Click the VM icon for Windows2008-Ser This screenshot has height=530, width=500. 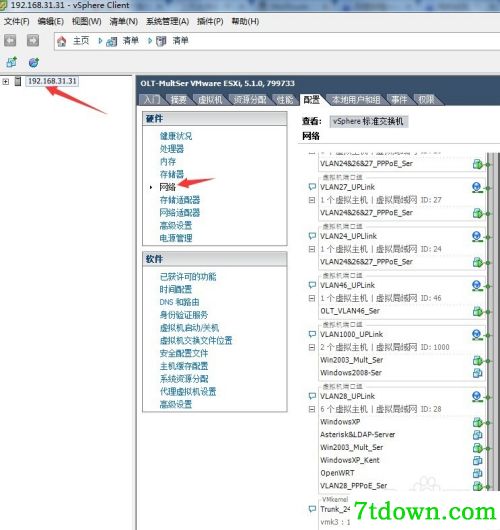pos(477,373)
